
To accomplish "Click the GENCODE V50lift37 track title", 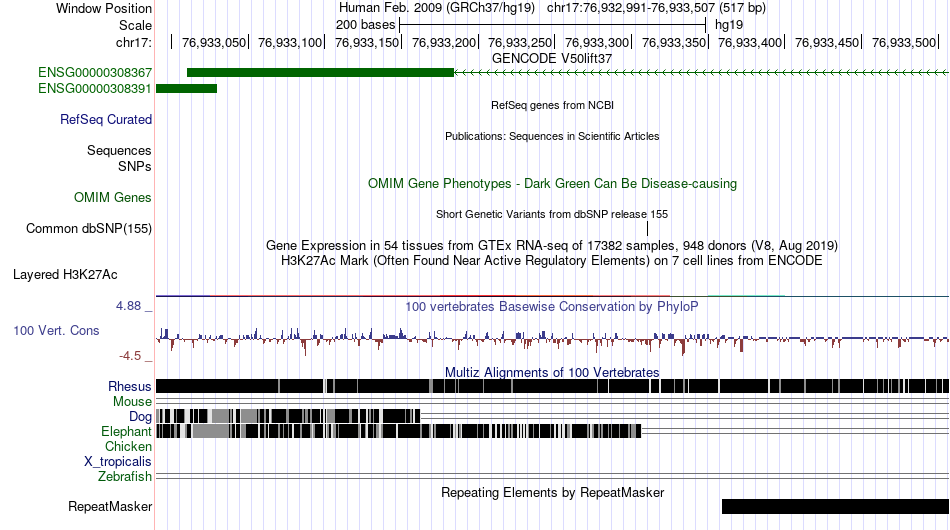I will click(x=552, y=59).
